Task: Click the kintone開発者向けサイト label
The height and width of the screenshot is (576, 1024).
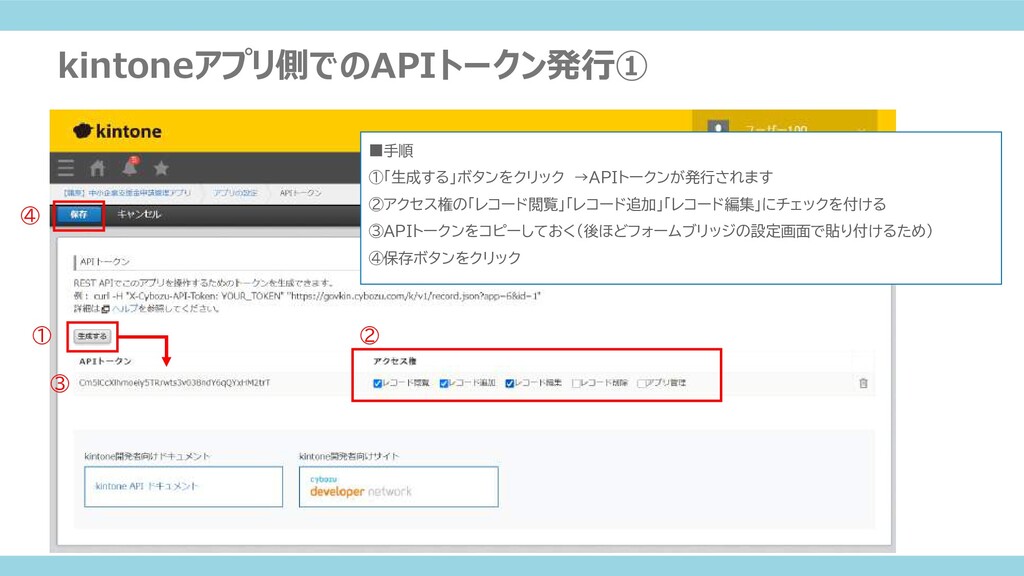Action: click(x=349, y=456)
